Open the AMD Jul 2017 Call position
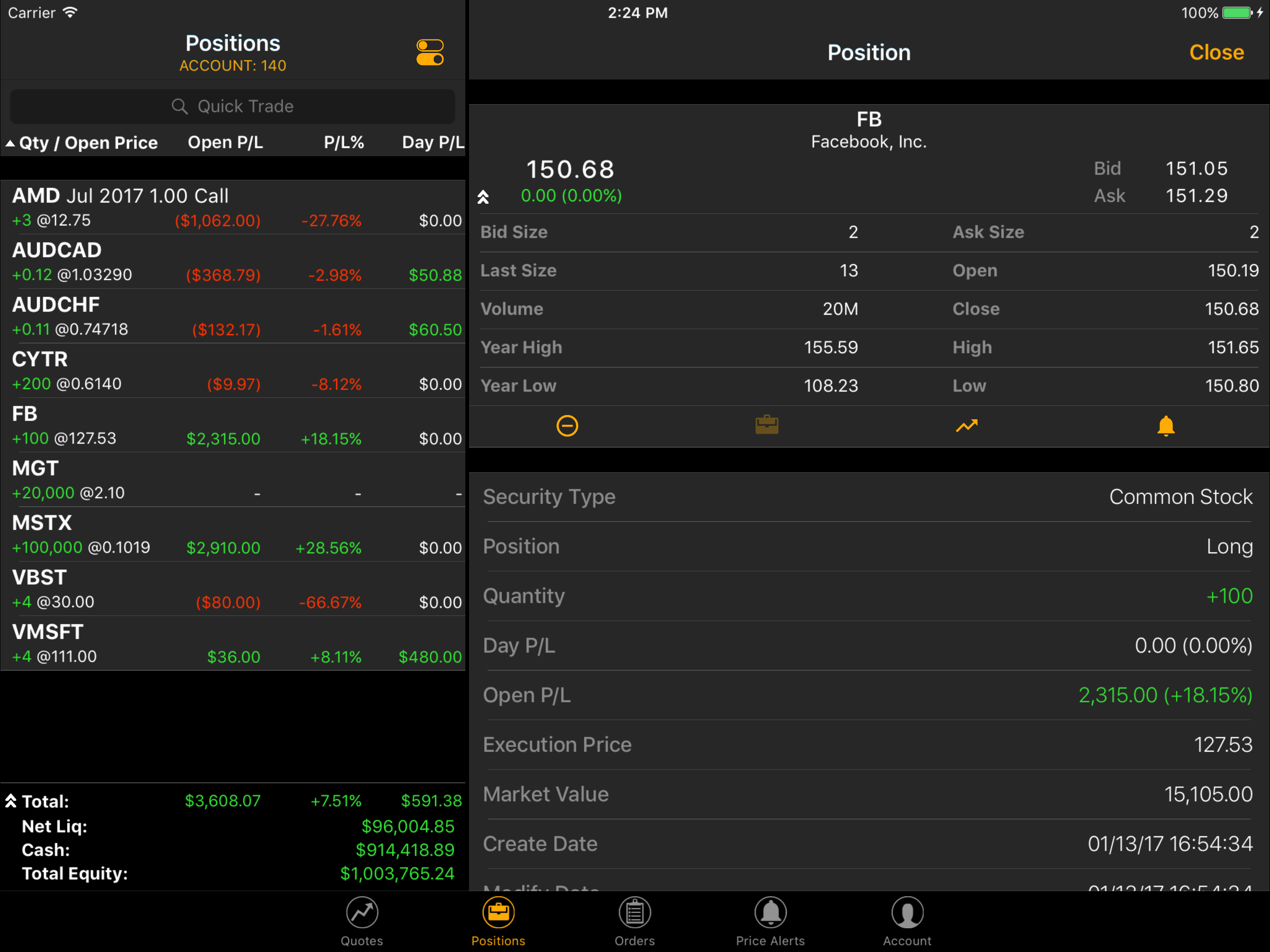1270x952 pixels. [x=232, y=207]
